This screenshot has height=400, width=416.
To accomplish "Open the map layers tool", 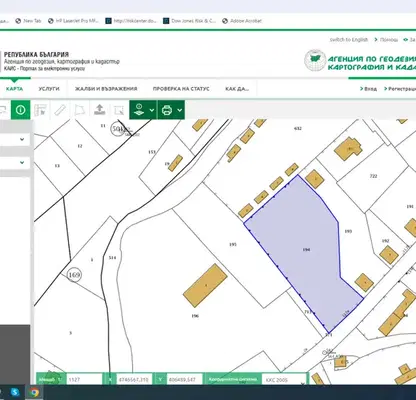I will coord(139,110).
